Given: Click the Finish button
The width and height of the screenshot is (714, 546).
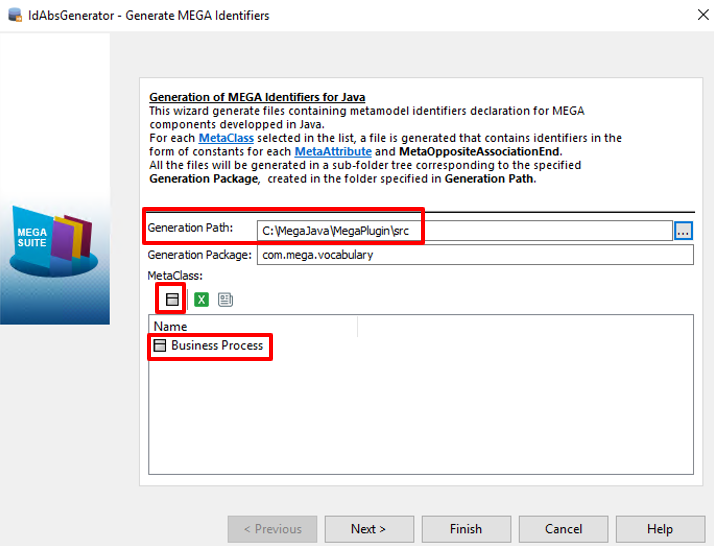Looking at the screenshot, I should pos(466,529).
